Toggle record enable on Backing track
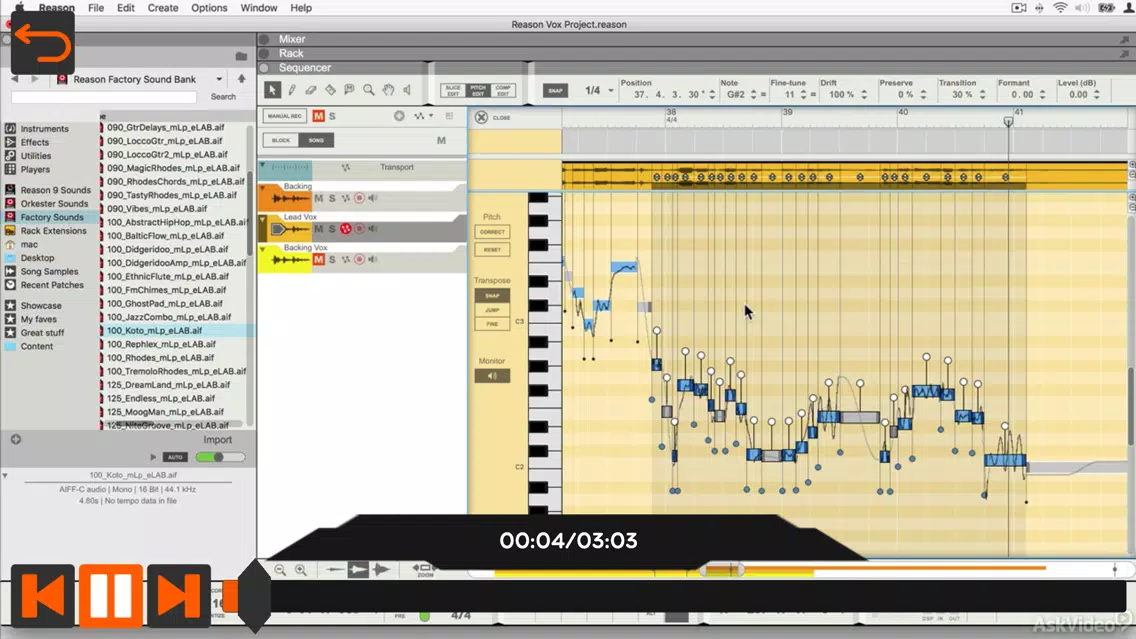Screen dimensions: 1136x639 tap(359, 198)
